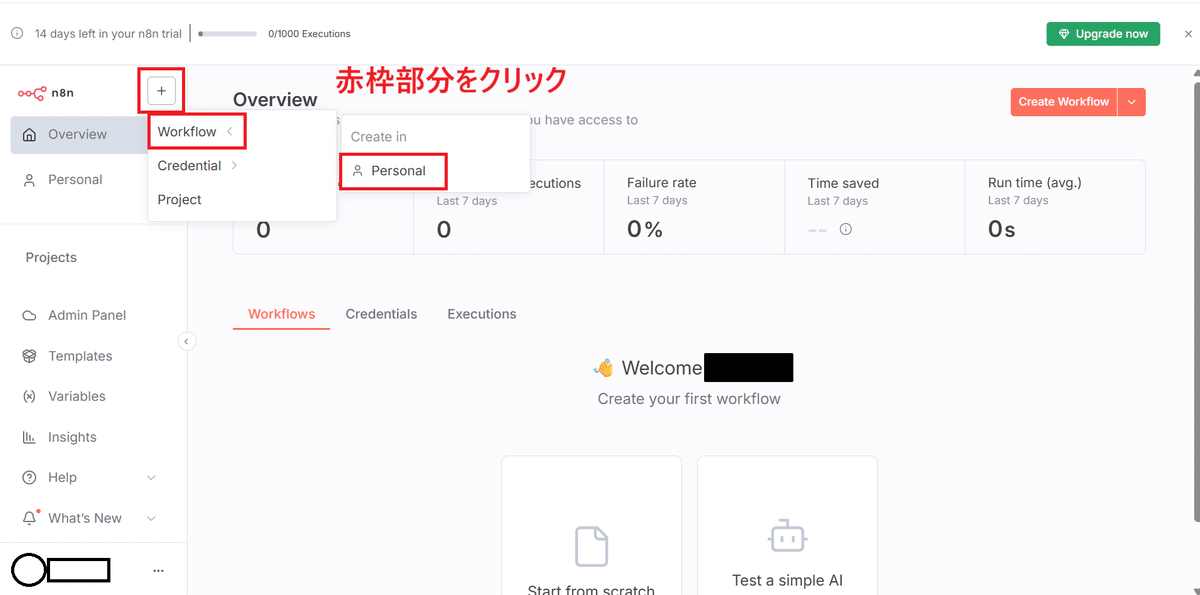Screen dimensions: 1200x595
Task: Open Admin Panel from the sidebar
Action: (88, 315)
